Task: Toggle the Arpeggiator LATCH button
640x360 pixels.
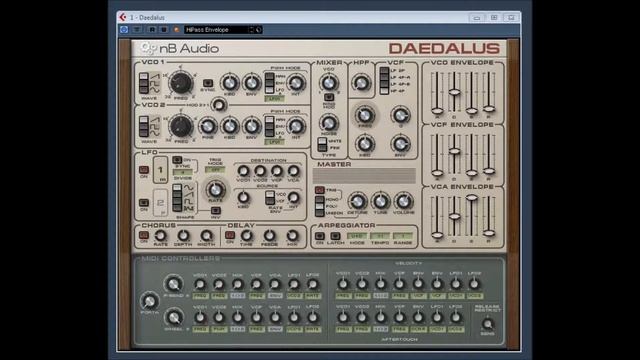Action: pos(335,236)
